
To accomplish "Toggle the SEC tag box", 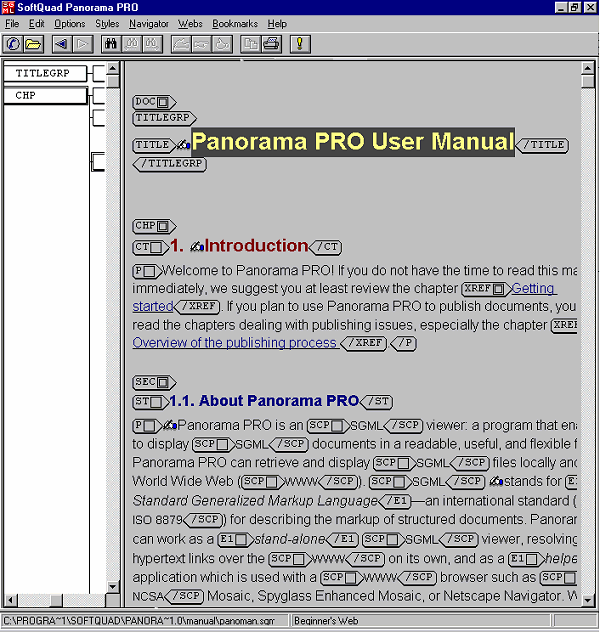I will (x=163, y=382).
